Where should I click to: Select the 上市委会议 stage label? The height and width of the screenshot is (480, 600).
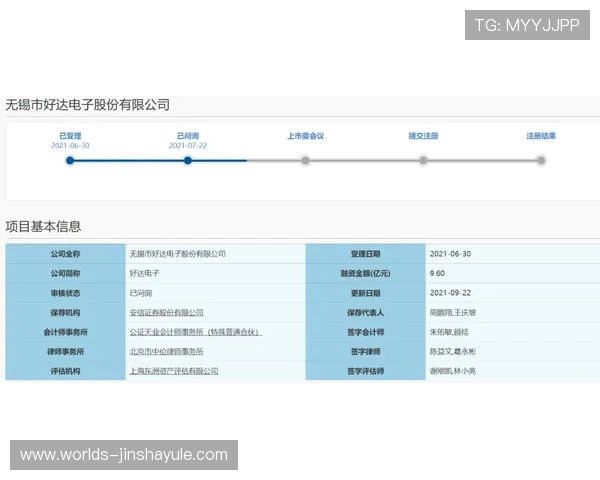click(x=306, y=136)
